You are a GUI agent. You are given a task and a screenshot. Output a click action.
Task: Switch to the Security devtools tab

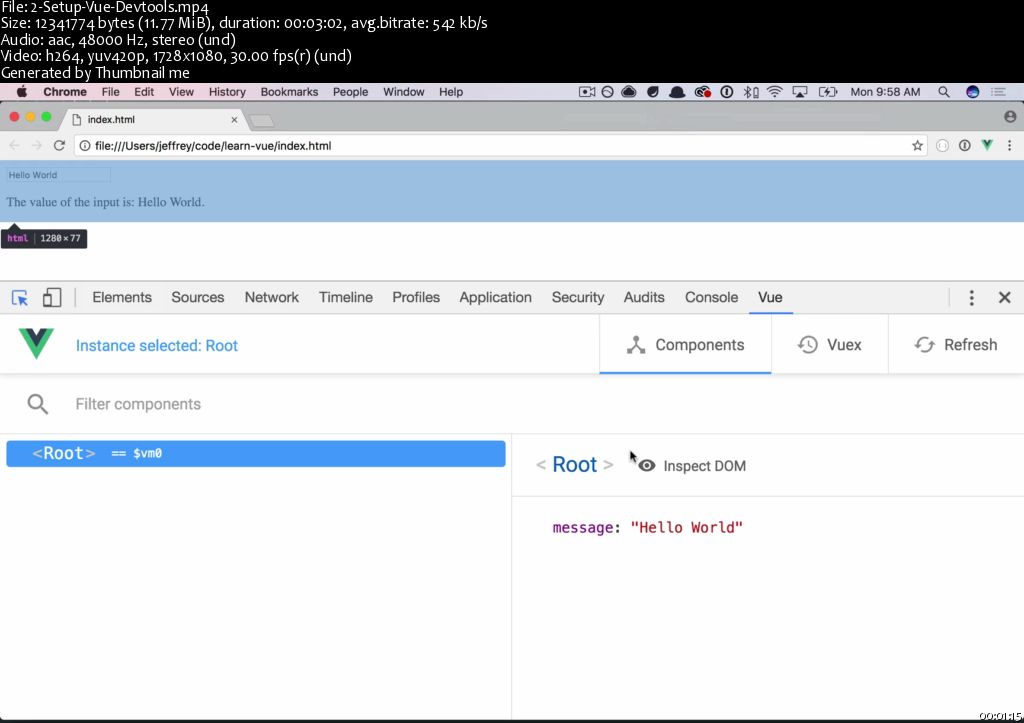click(x=577, y=297)
